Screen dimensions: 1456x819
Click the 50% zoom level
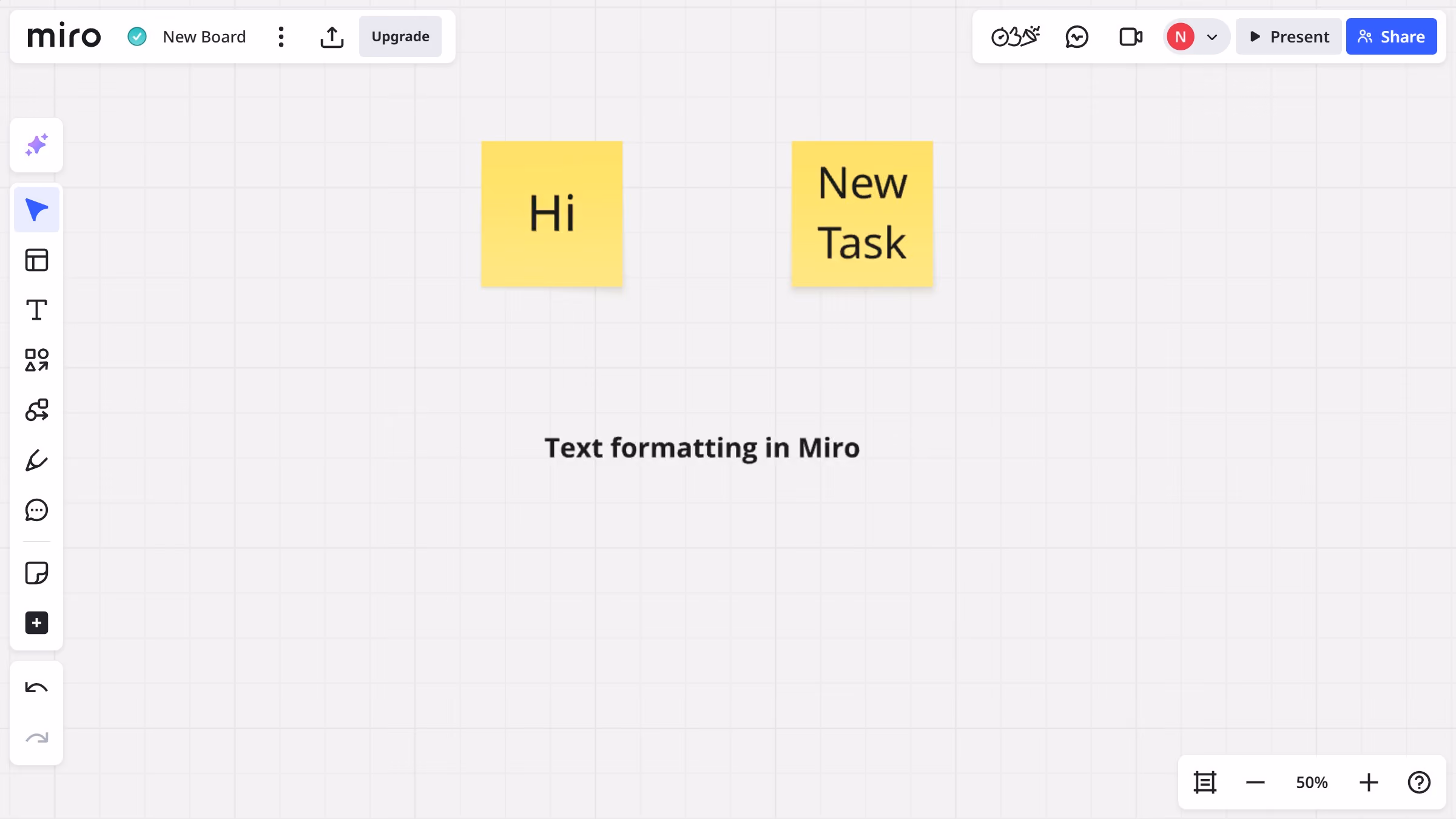1312,783
